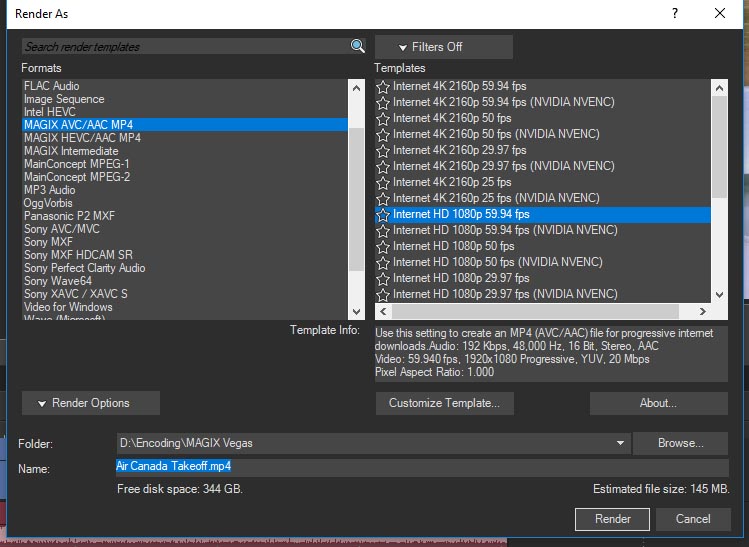Click star beside Internet 4K 2160p 25 fps
749x547 pixels.
383,182
